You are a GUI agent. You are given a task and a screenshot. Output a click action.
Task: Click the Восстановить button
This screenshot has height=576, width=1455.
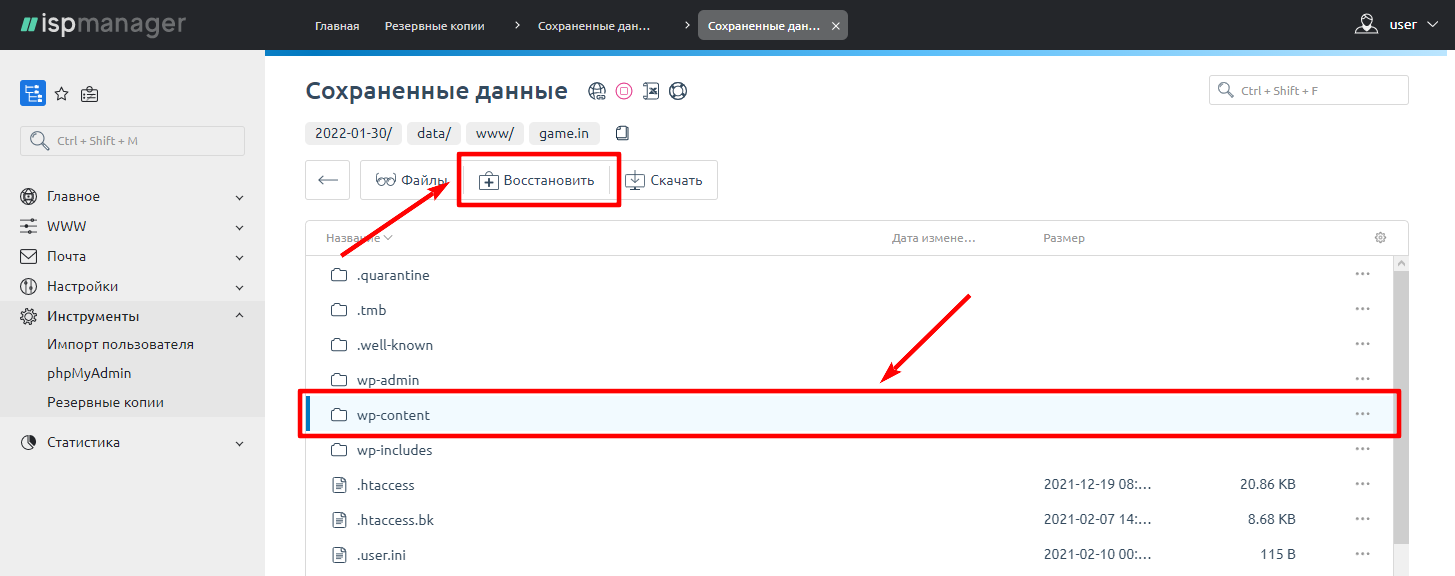[x=537, y=181]
